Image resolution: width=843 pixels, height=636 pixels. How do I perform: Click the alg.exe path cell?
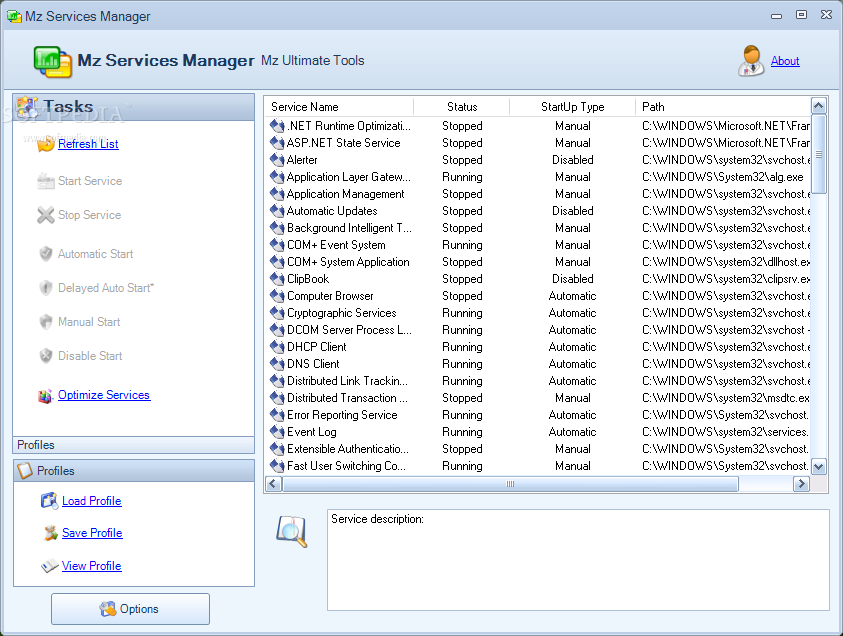(723, 177)
